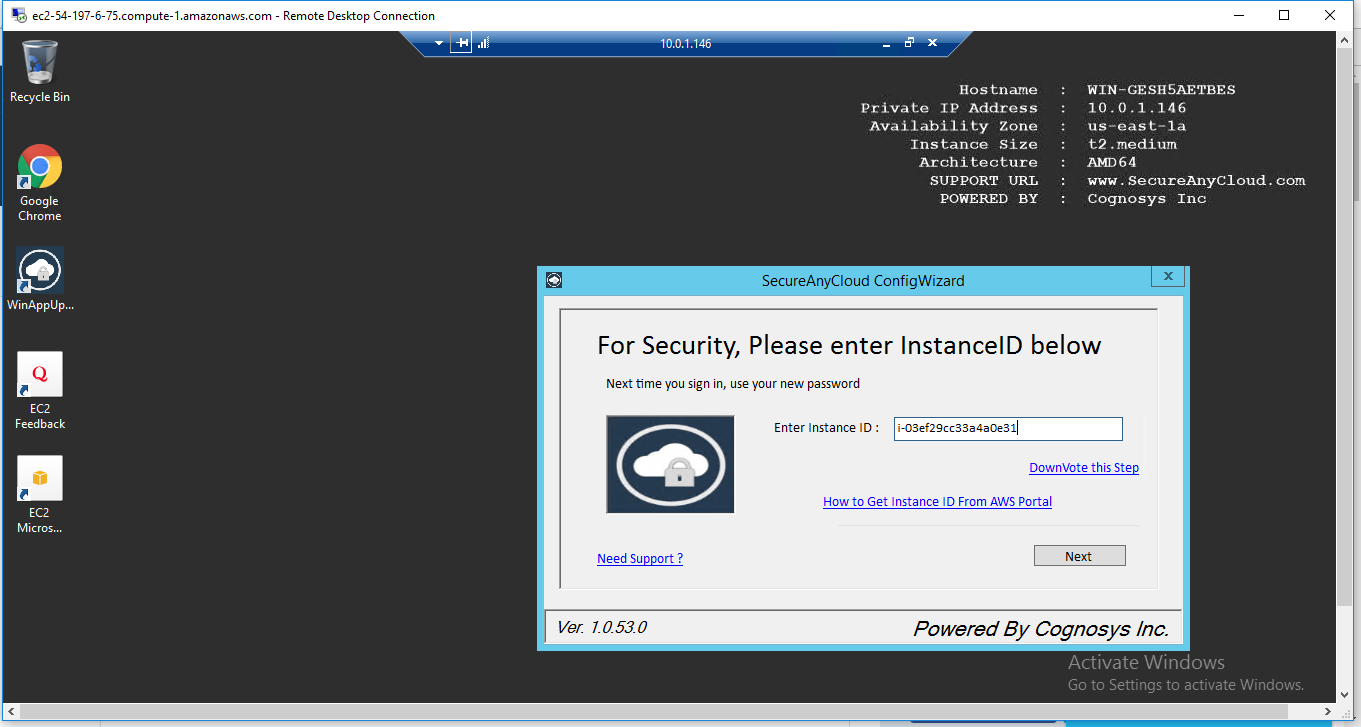Open the Need Support link
Image resolution: width=1361 pixels, height=727 pixels.
(x=639, y=558)
